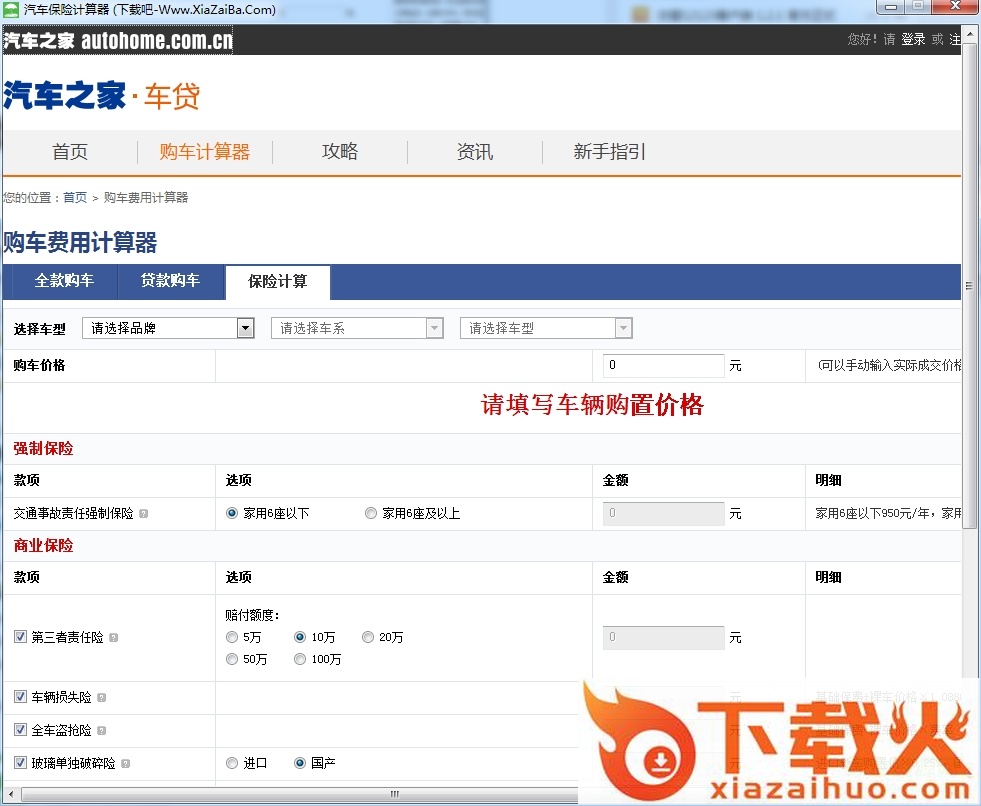Click the 登录 link
The width and height of the screenshot is (981, 806).
[x=913, y=39]
